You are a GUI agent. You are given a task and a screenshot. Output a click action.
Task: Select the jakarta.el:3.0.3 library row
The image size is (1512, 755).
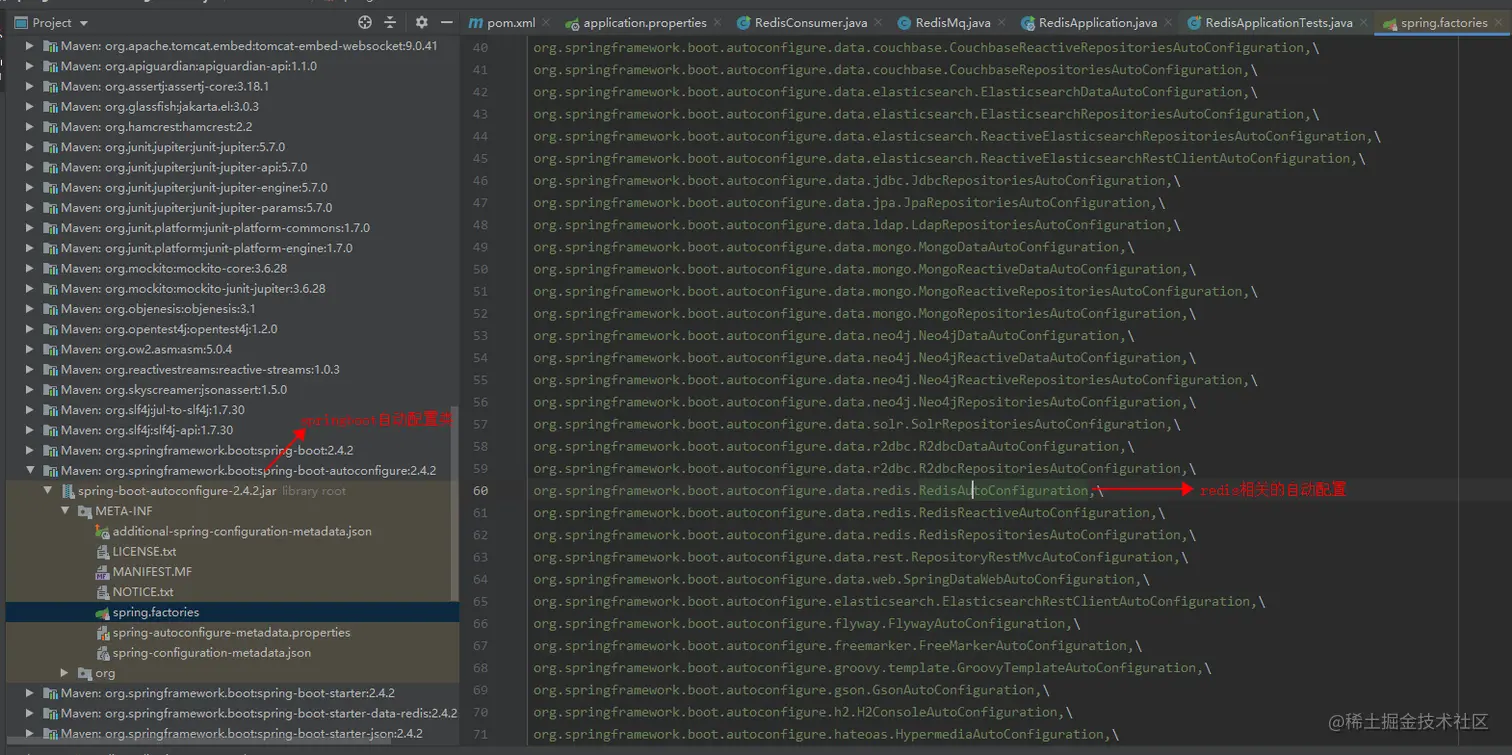232,106
